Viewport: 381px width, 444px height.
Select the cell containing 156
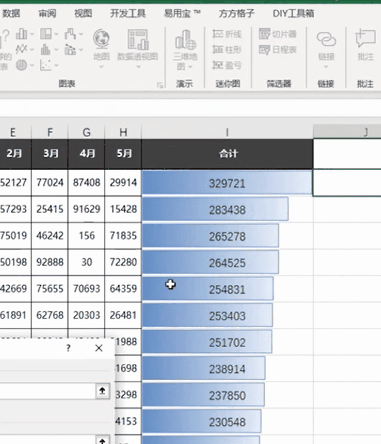[86, 236]
